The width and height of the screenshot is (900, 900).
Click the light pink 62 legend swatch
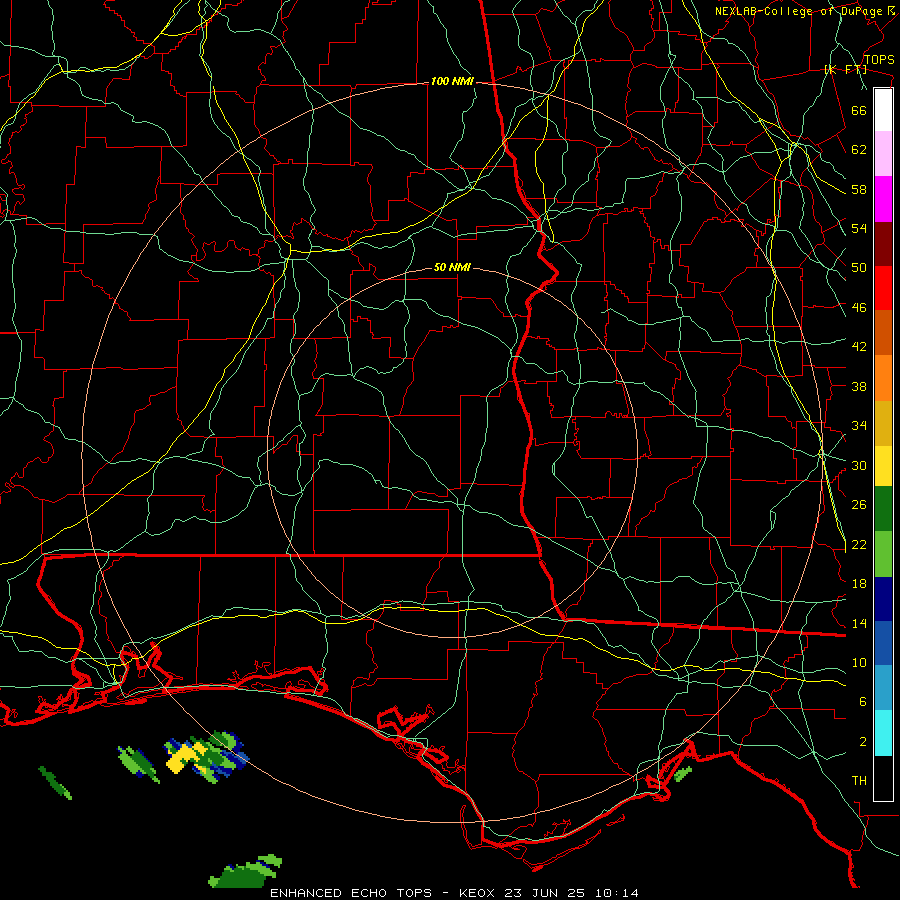coord(883,153)
